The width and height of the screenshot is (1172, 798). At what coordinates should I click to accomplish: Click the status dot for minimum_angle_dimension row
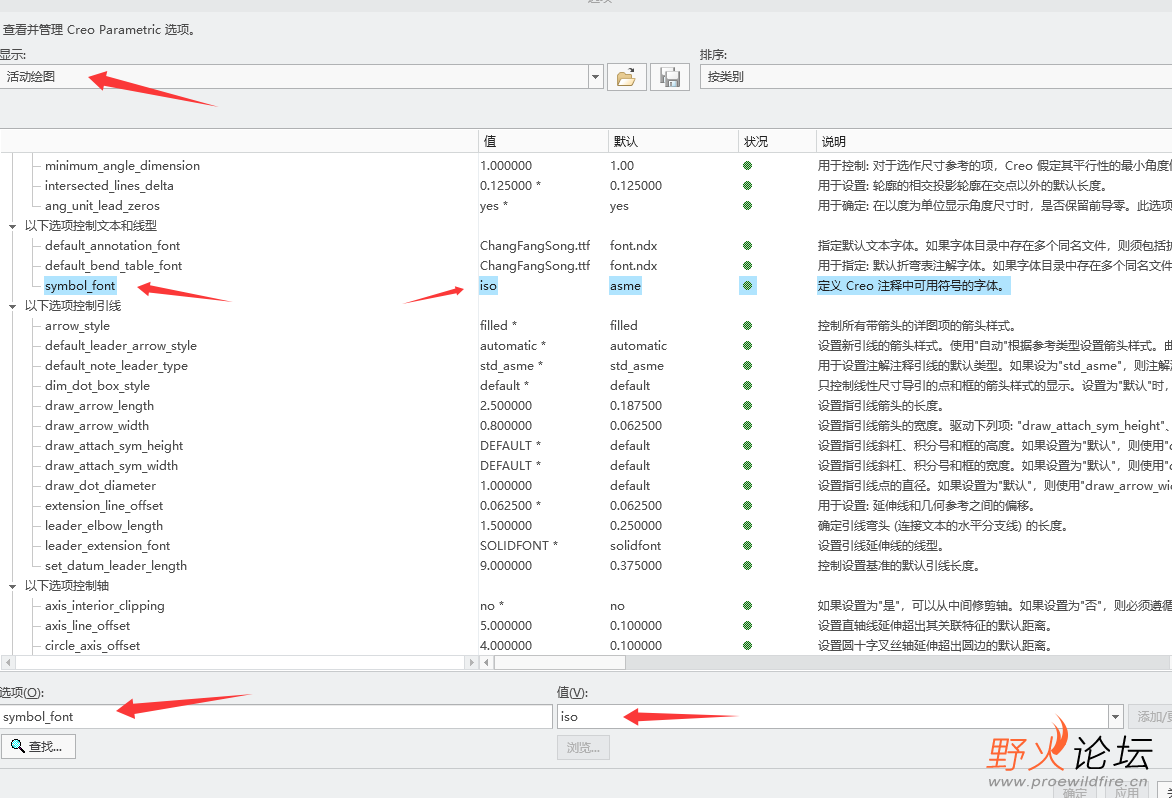pos(747,166)
